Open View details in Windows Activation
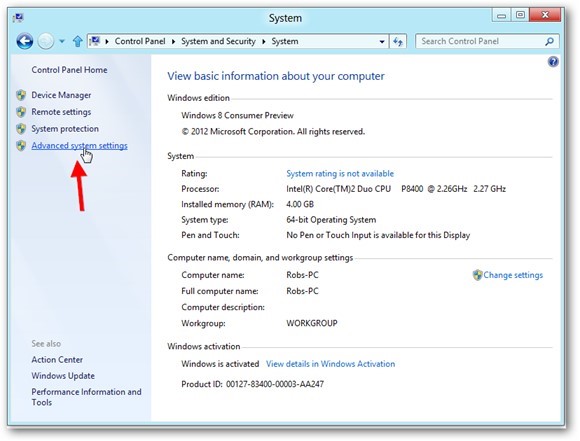The width and height of the screenshot is (580, 441). [330, 364]
